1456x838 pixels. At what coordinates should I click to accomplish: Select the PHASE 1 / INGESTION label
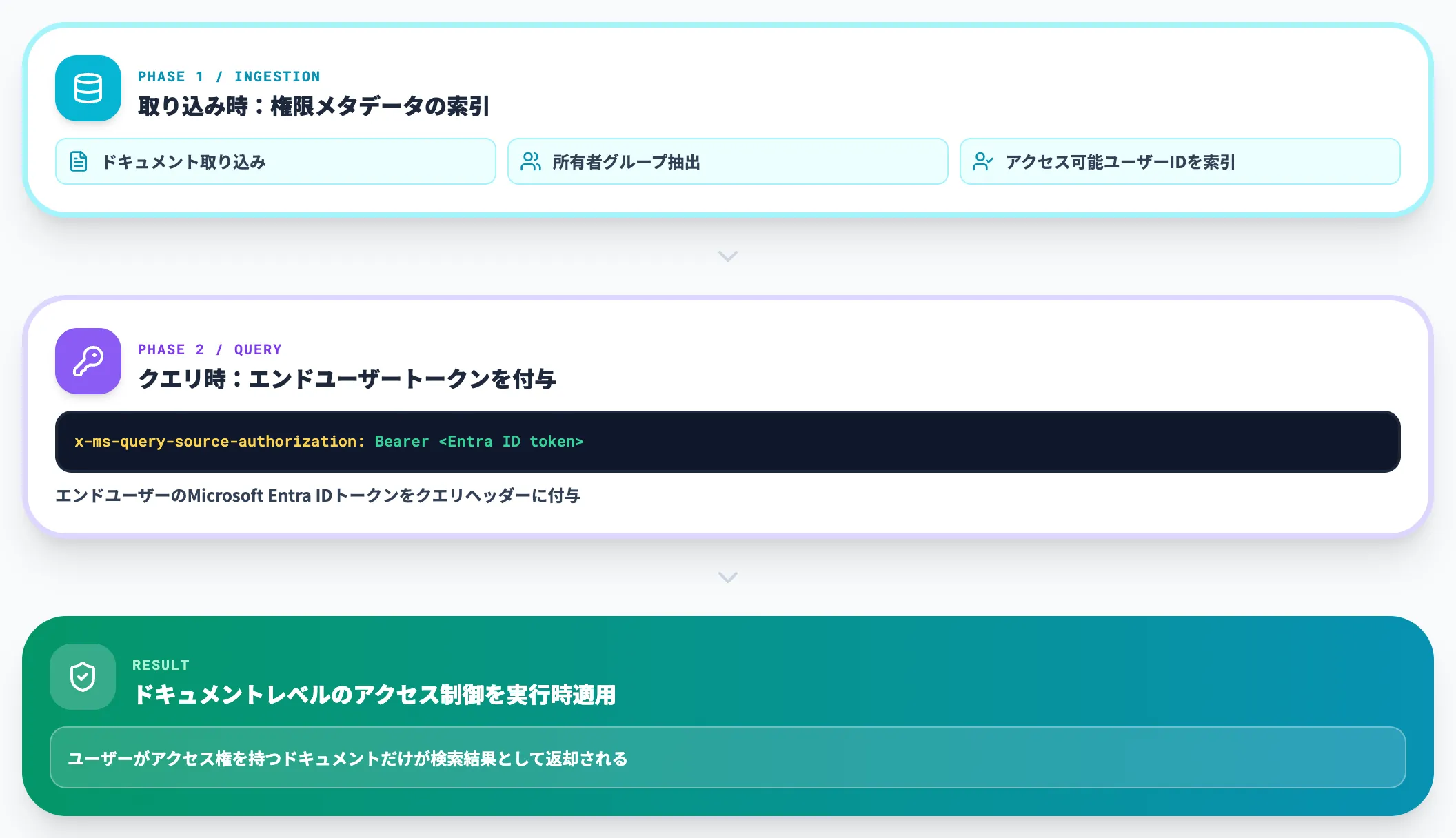[x=229, y=76]
